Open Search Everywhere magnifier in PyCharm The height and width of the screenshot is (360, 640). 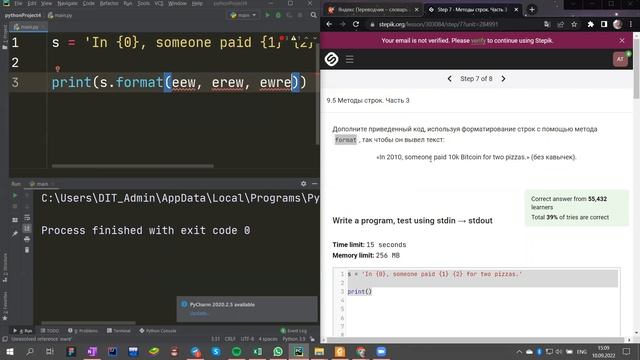tap(313, 15)
